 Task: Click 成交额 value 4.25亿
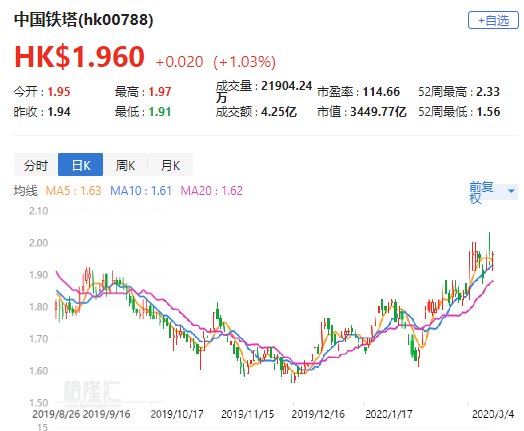coord(279,112)
